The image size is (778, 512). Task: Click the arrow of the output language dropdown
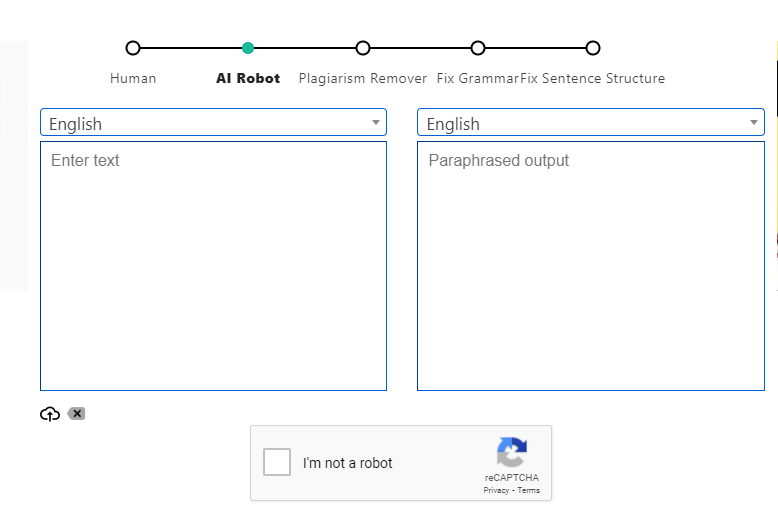(754, 123)
